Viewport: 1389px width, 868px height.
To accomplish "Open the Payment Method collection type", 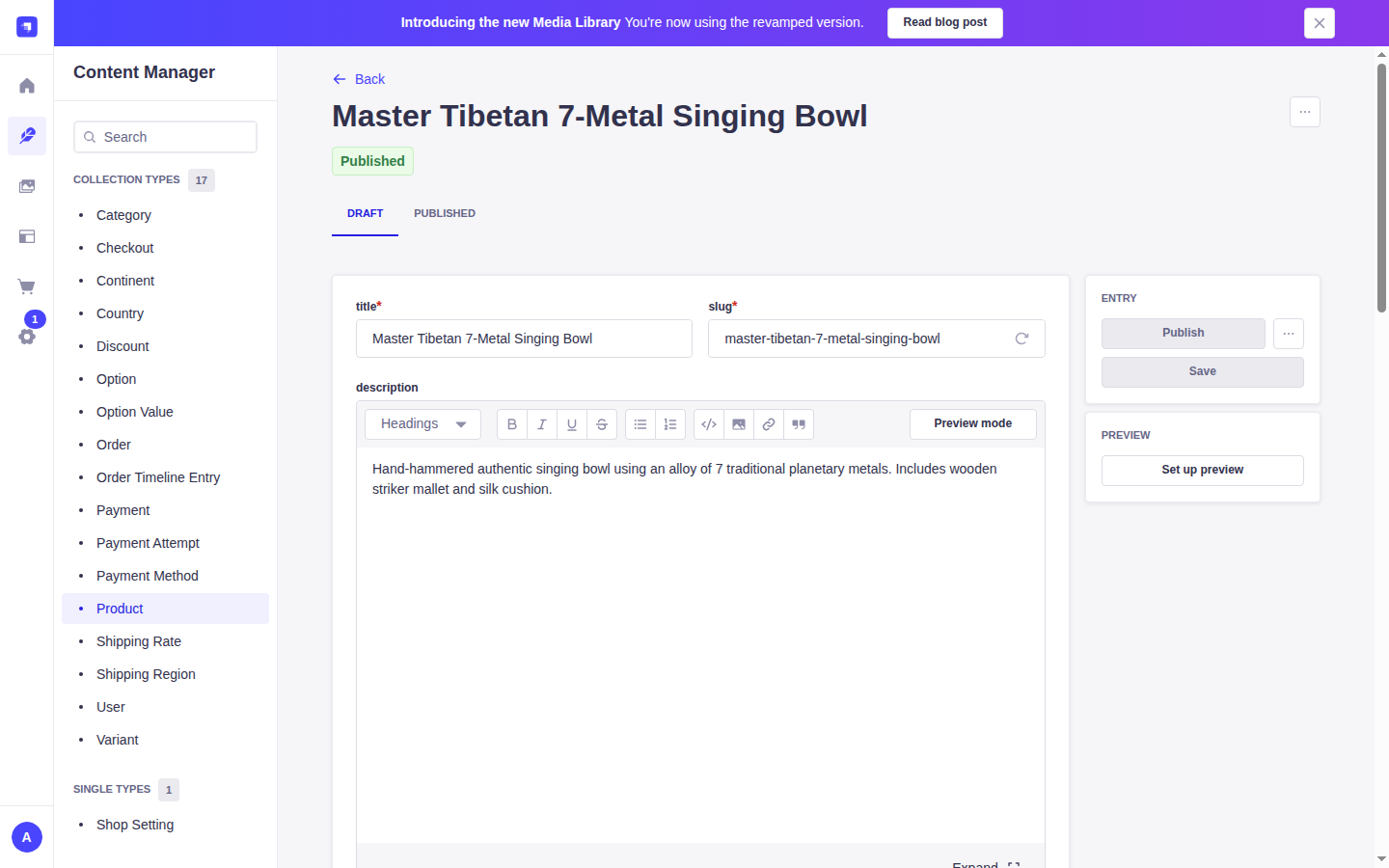I will coord(165,576).
